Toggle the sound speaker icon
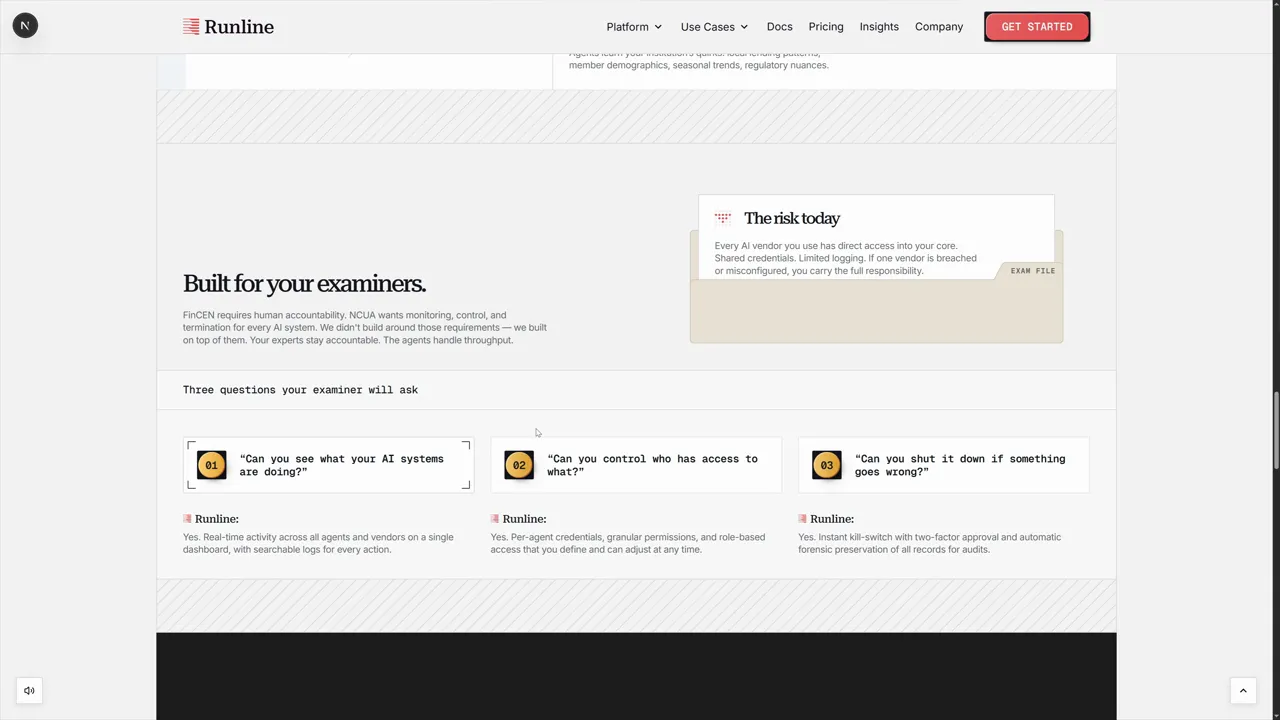 (x=29, y=690)
